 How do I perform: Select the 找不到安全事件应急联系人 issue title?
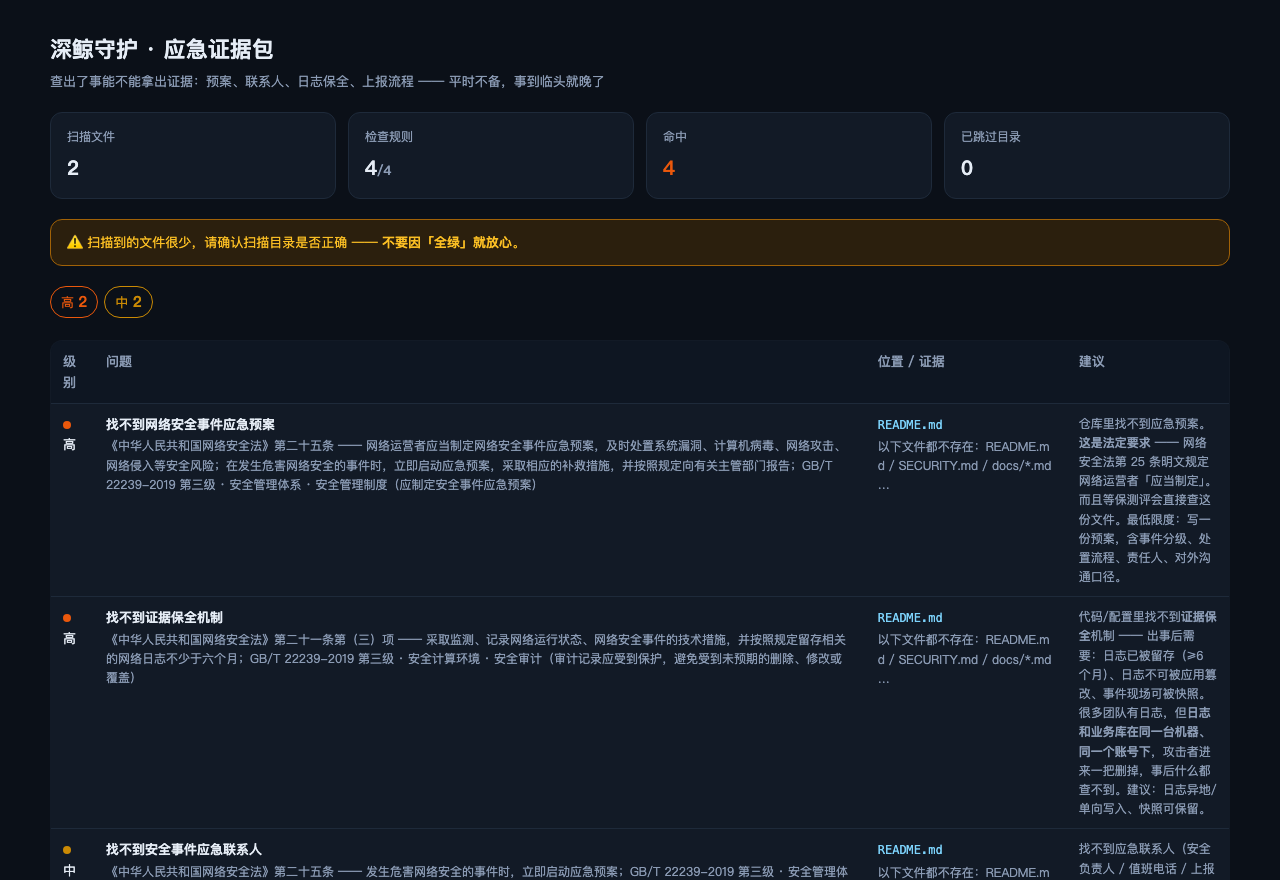[184, 850]
